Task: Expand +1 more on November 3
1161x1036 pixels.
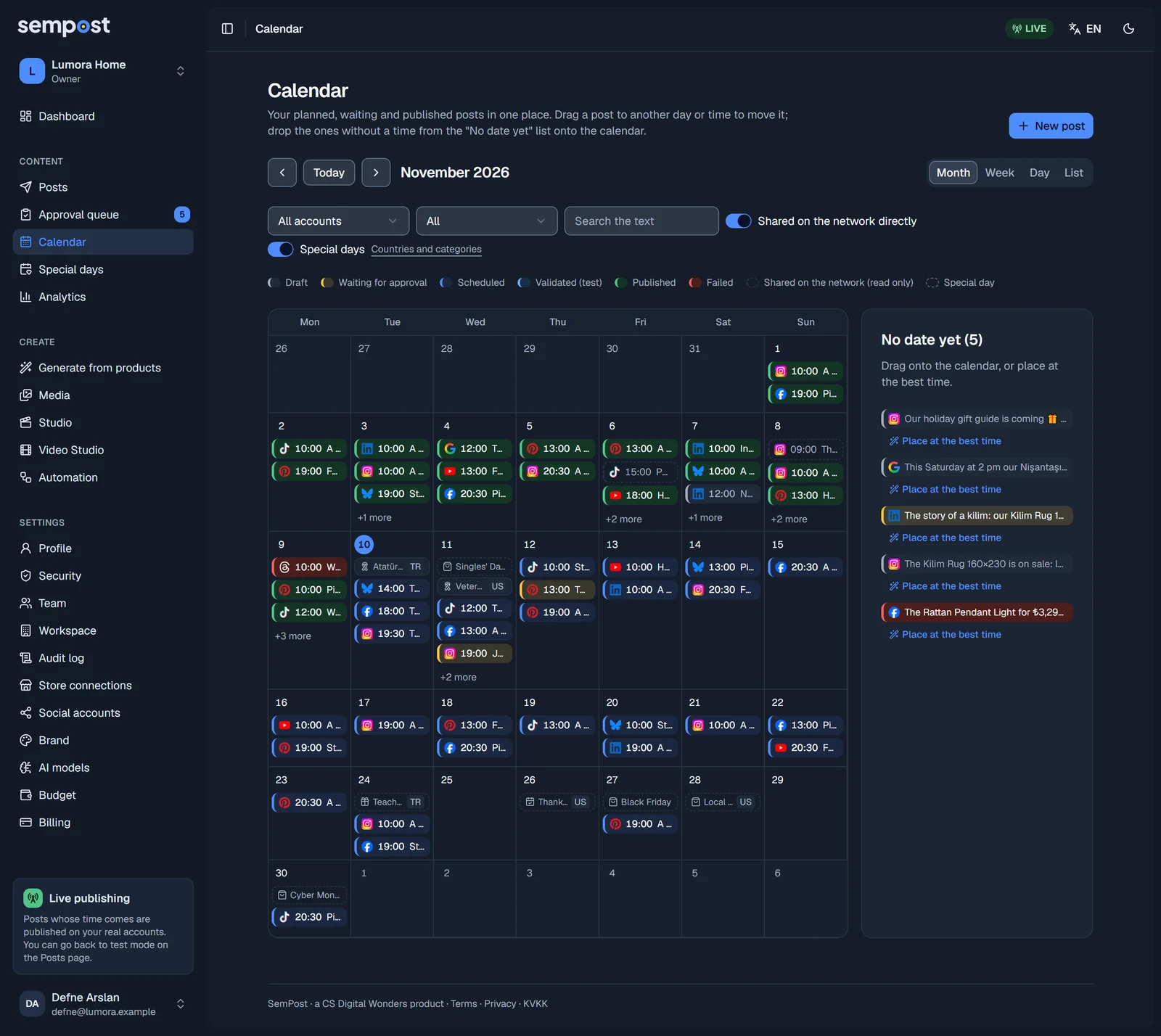Action: click(x=374, y=518)
